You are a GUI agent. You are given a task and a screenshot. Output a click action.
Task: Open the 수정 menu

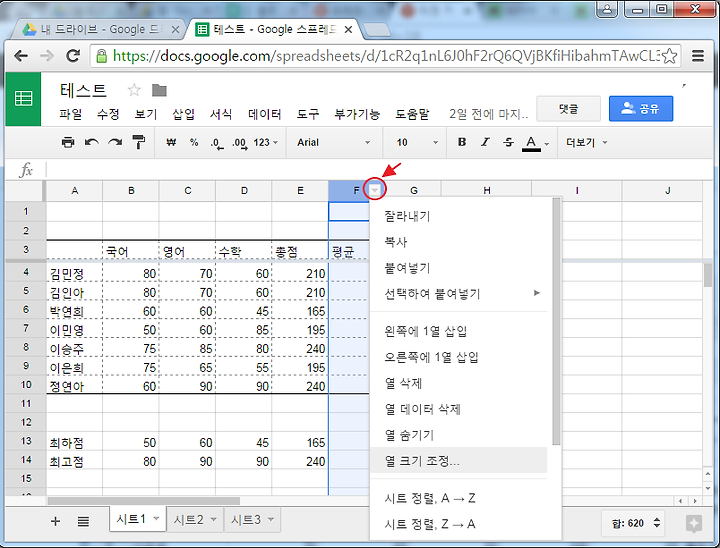point(108,114)
